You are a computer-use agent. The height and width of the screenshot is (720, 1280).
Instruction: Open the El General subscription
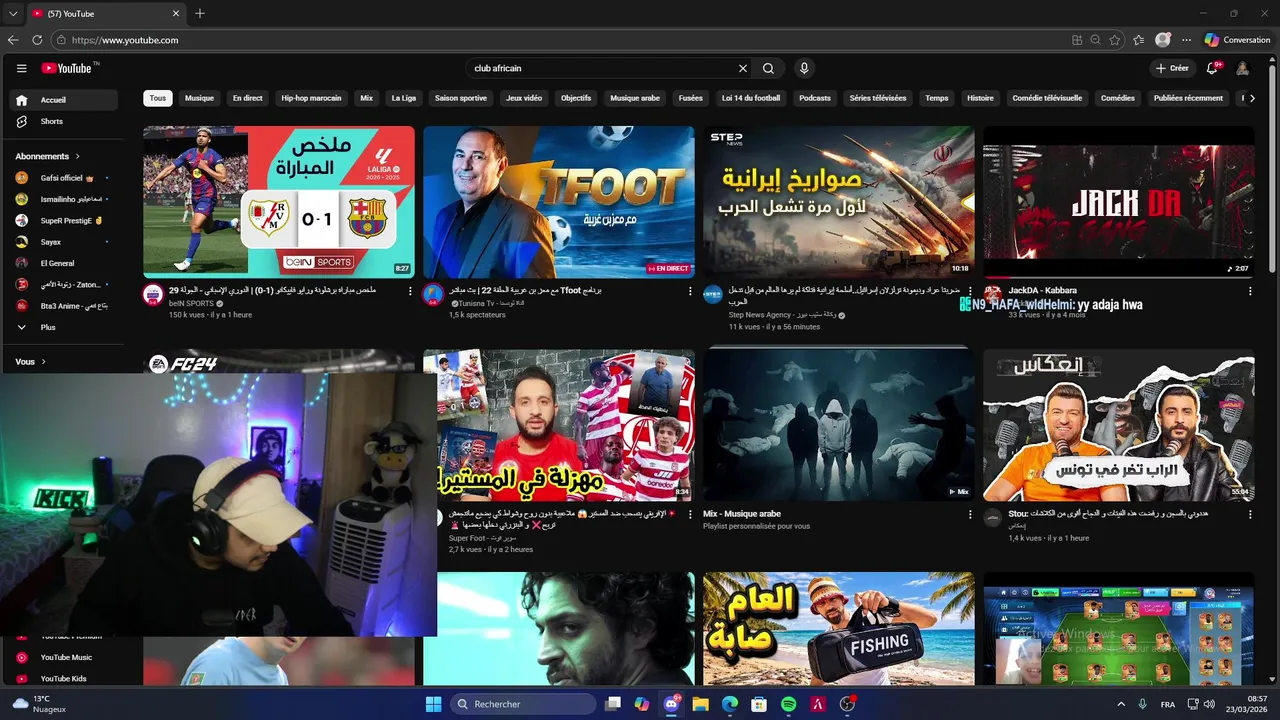pos(64,263)
